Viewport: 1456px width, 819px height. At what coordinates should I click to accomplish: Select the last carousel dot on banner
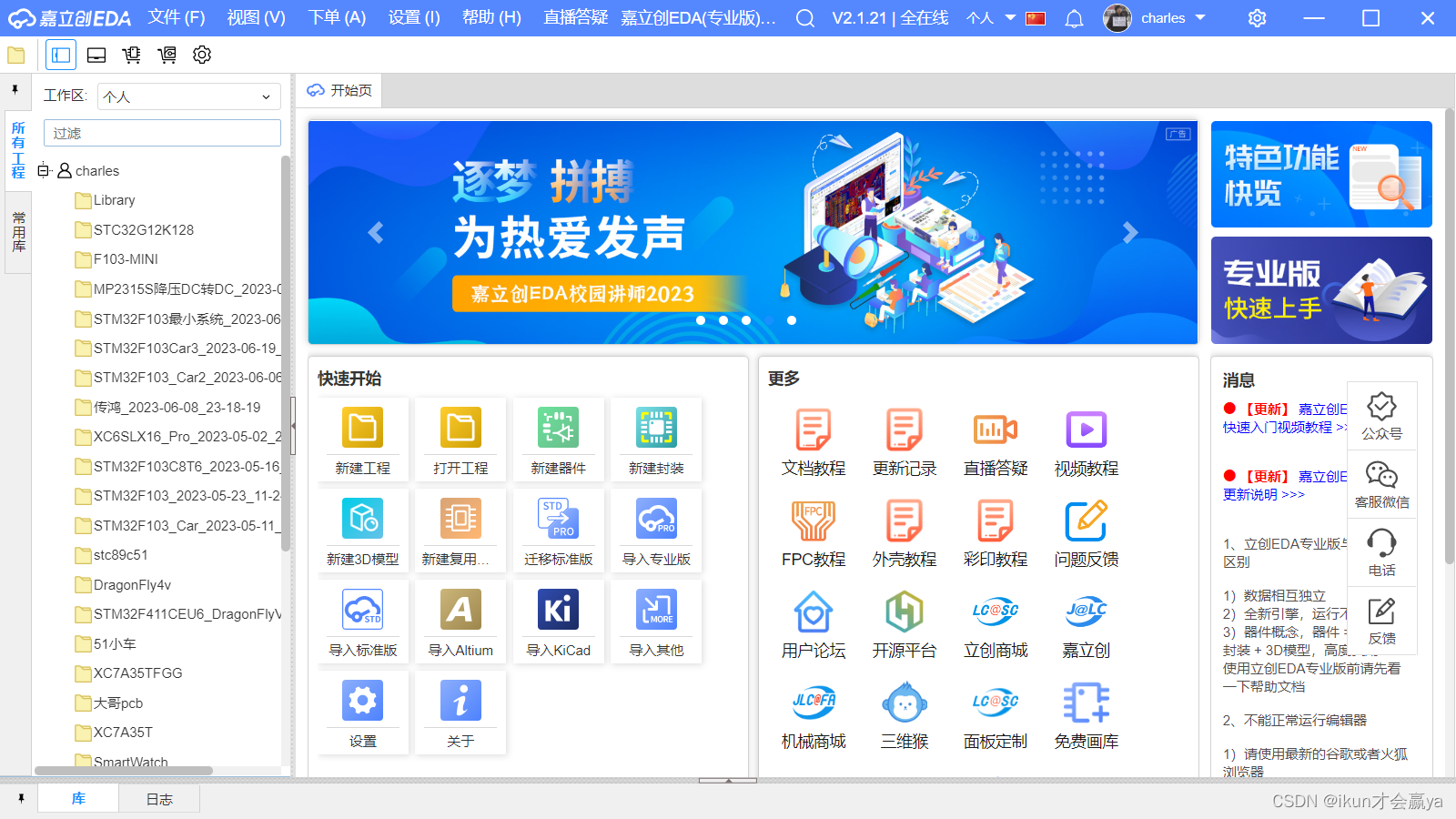pyautogui.click(x=792, y=320)
